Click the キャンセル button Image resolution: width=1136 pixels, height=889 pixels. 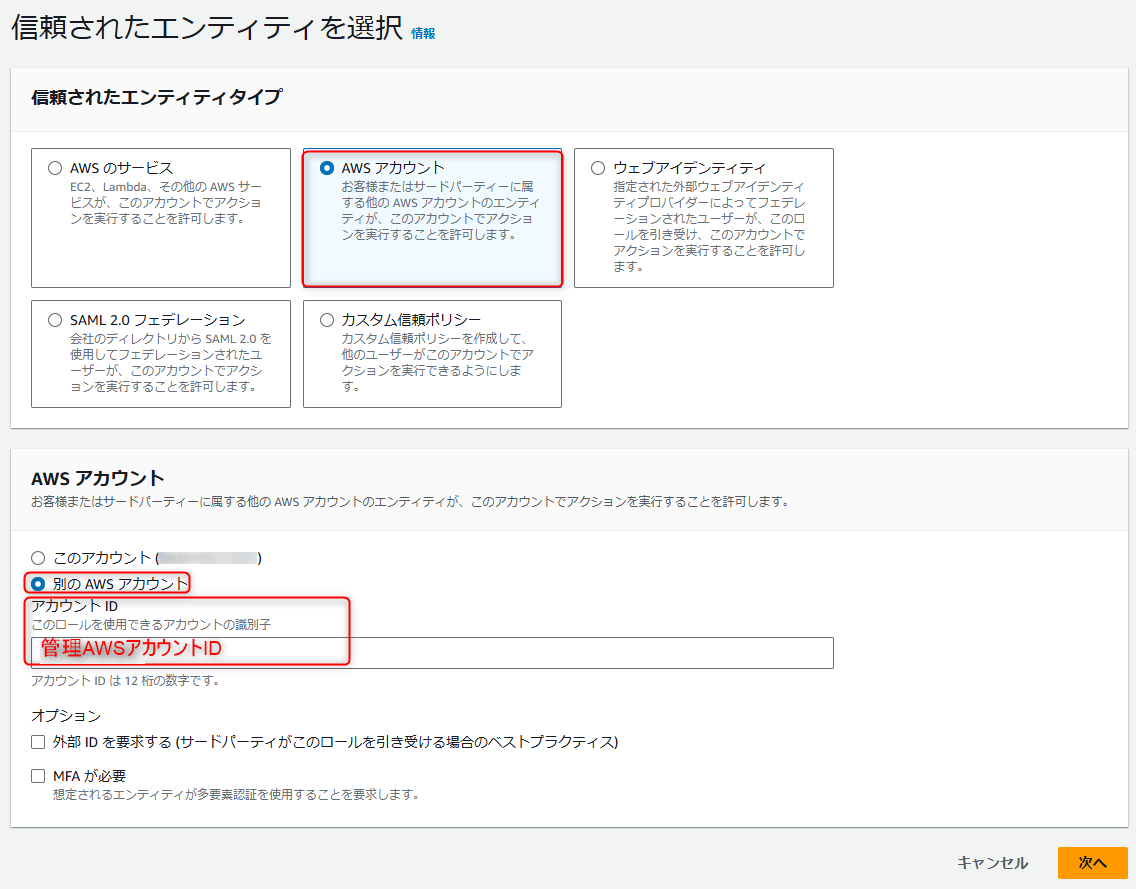coord(993,863)
